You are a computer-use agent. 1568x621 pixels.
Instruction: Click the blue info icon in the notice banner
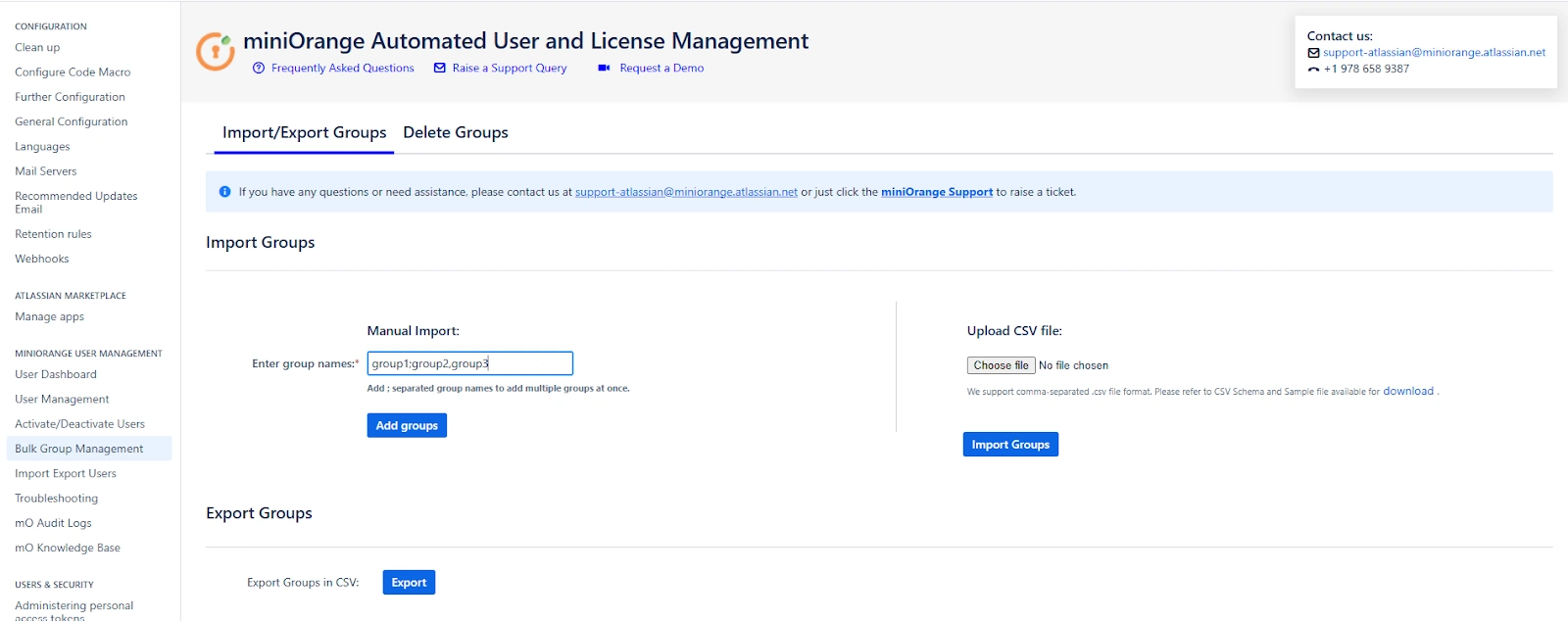click(x=224, y=192)
